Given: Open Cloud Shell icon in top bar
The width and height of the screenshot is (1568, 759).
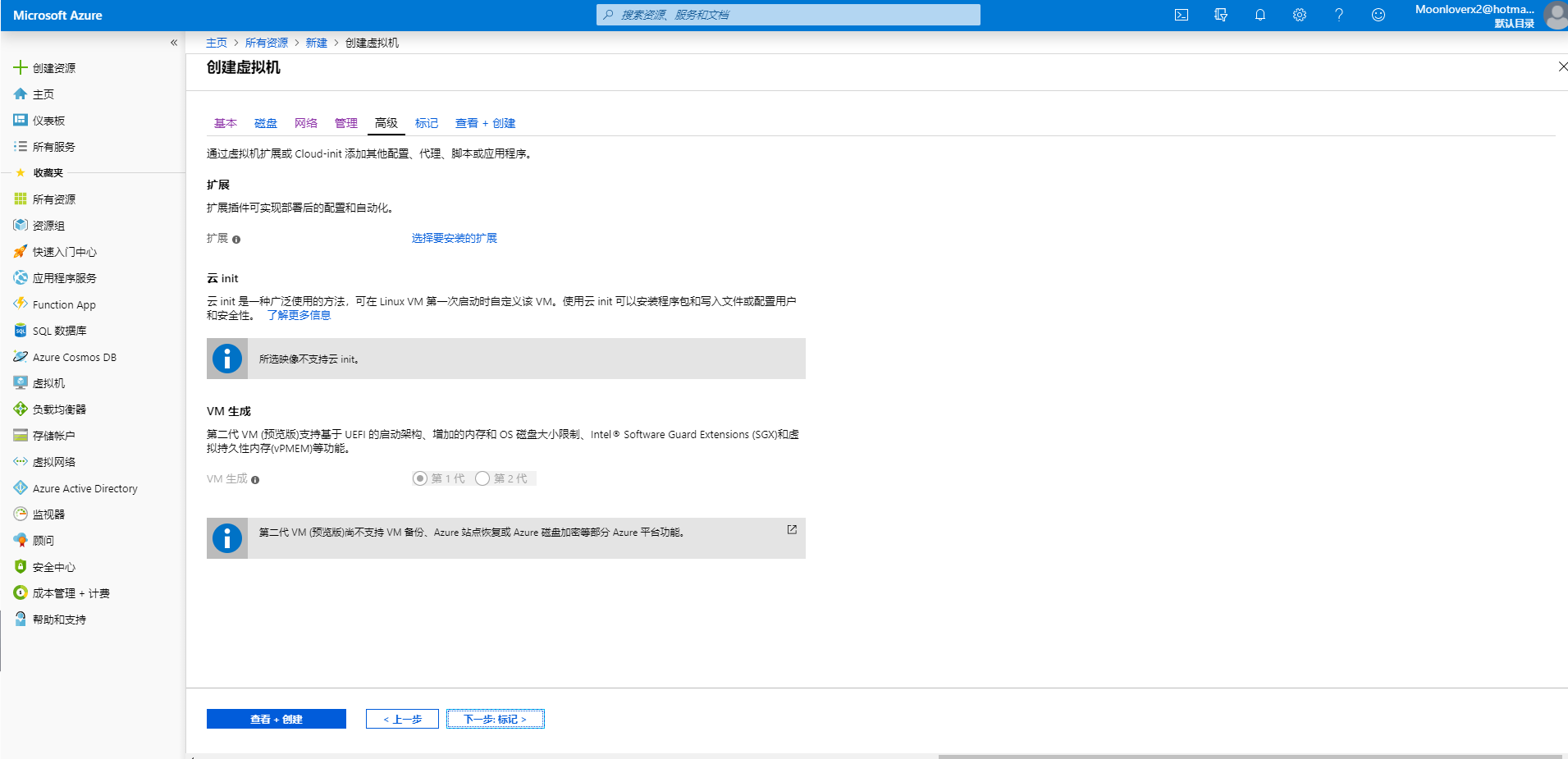Looking at the screenshot, I should (1182, 15).
